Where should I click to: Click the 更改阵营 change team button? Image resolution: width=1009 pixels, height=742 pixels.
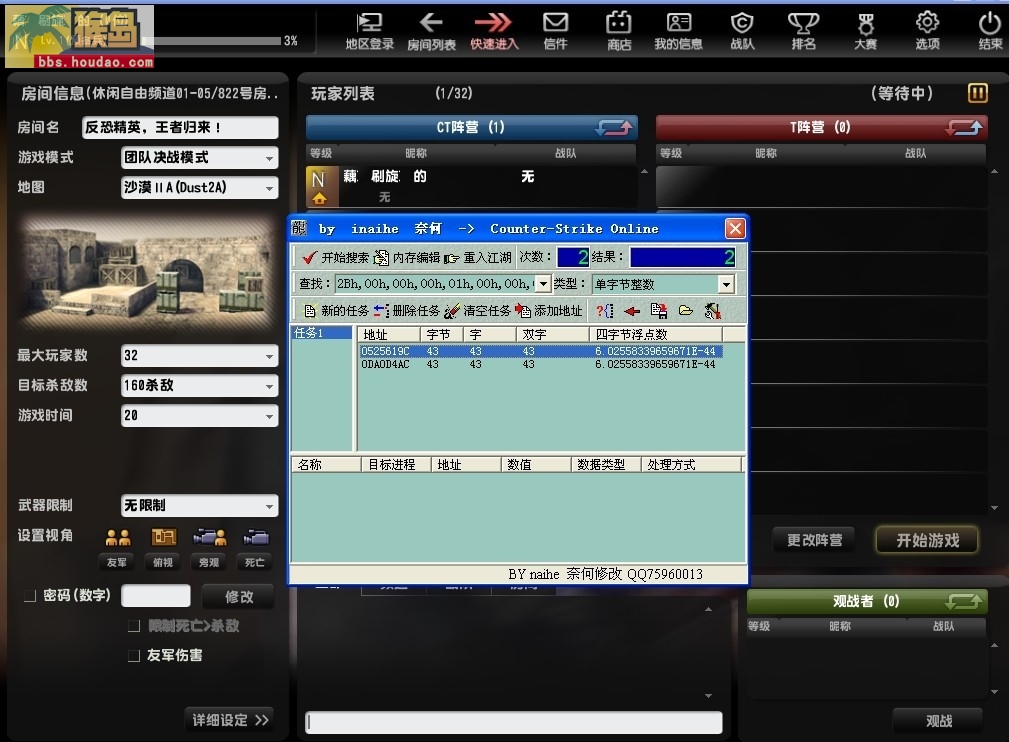(x=814, y=540)
